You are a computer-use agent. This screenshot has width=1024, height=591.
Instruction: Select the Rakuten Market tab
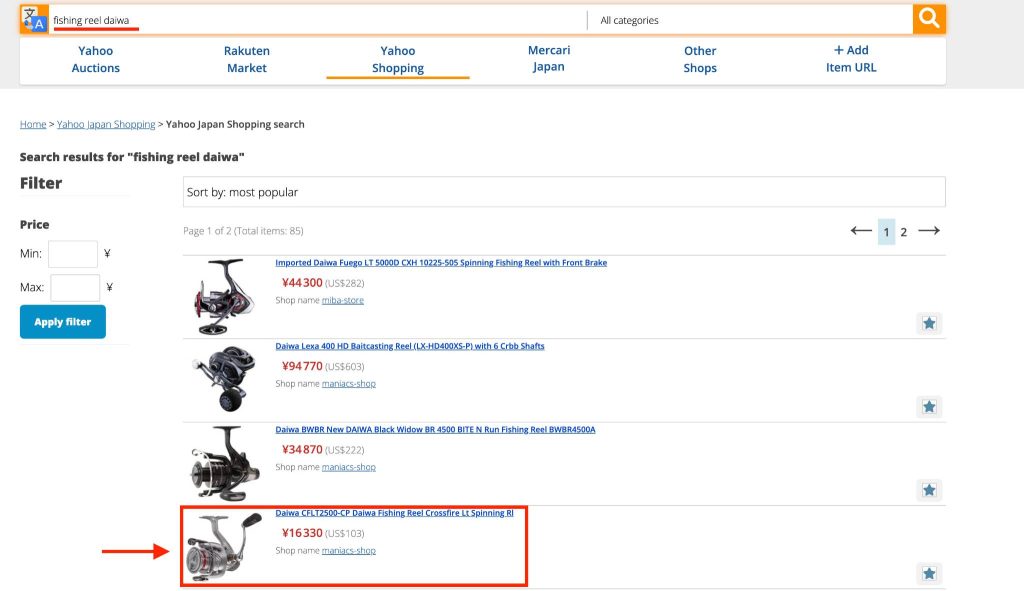point(247,59)
